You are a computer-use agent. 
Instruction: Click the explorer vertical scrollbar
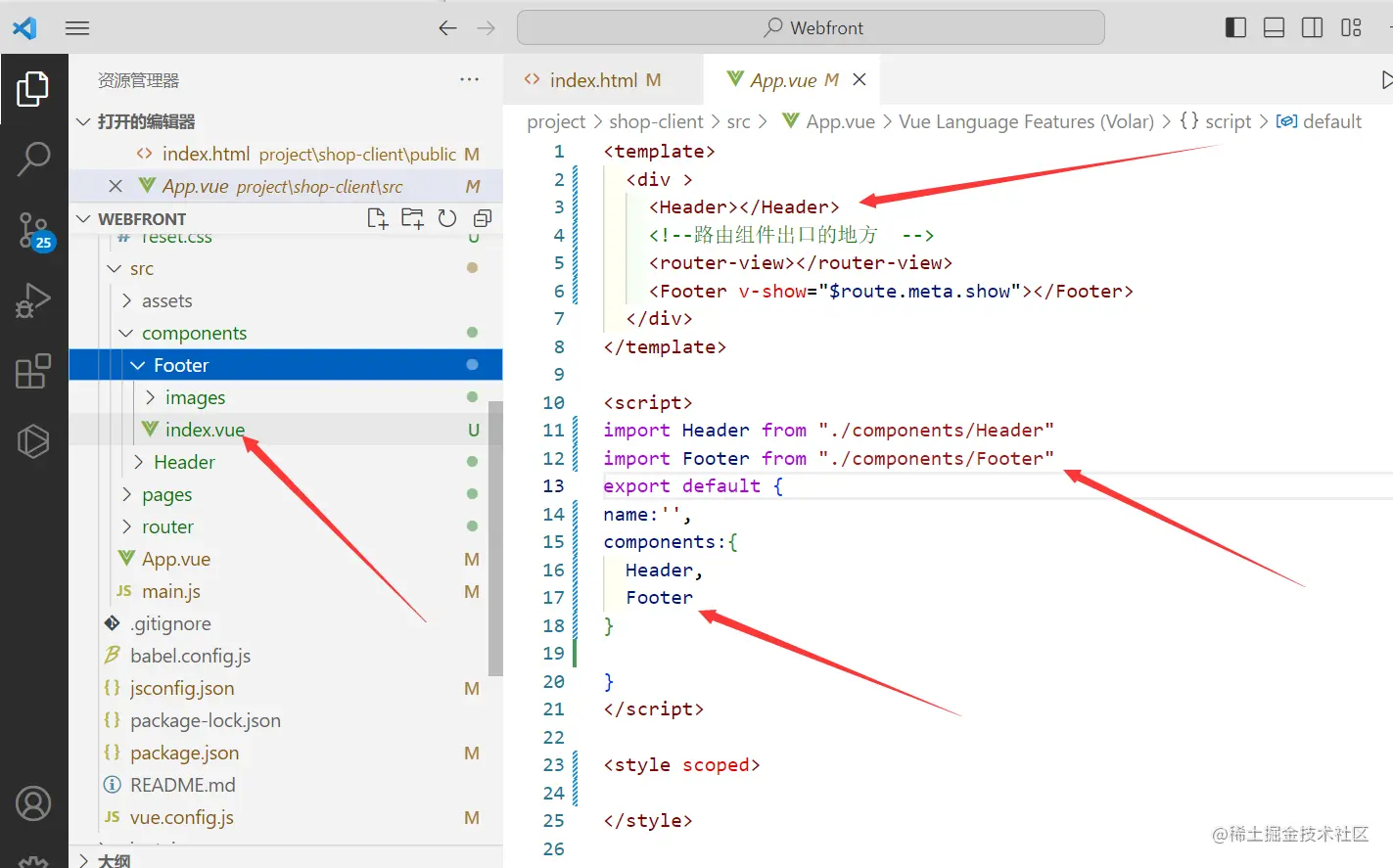[x=495, y=538]
